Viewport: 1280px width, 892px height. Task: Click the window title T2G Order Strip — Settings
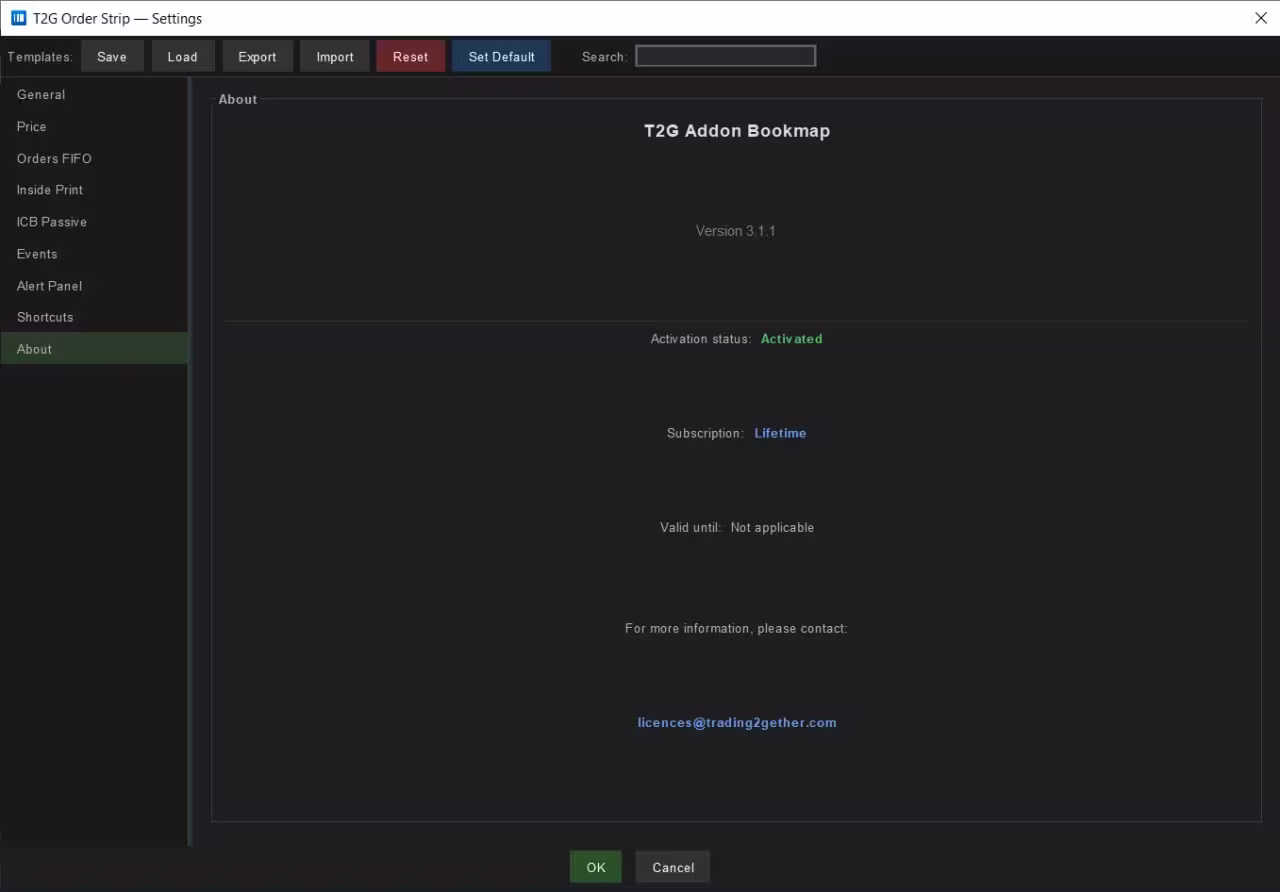[118, 18]
